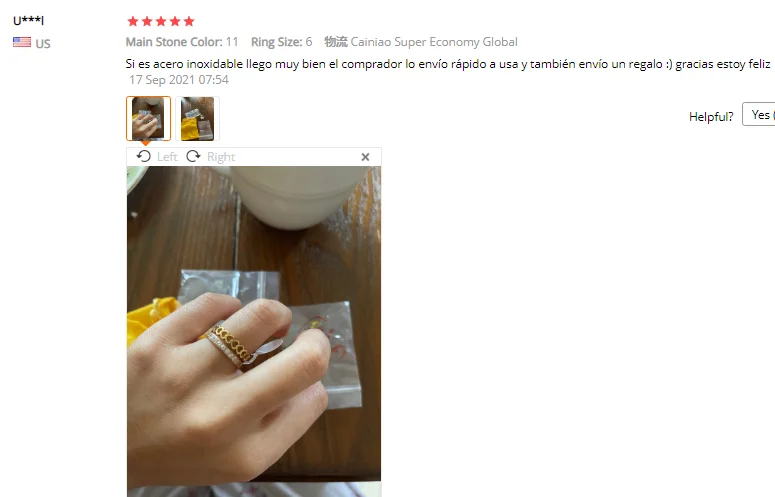775x497 pixels.
Task: Mark review helpful with Yes button
Action: click(x=759, y=115)
